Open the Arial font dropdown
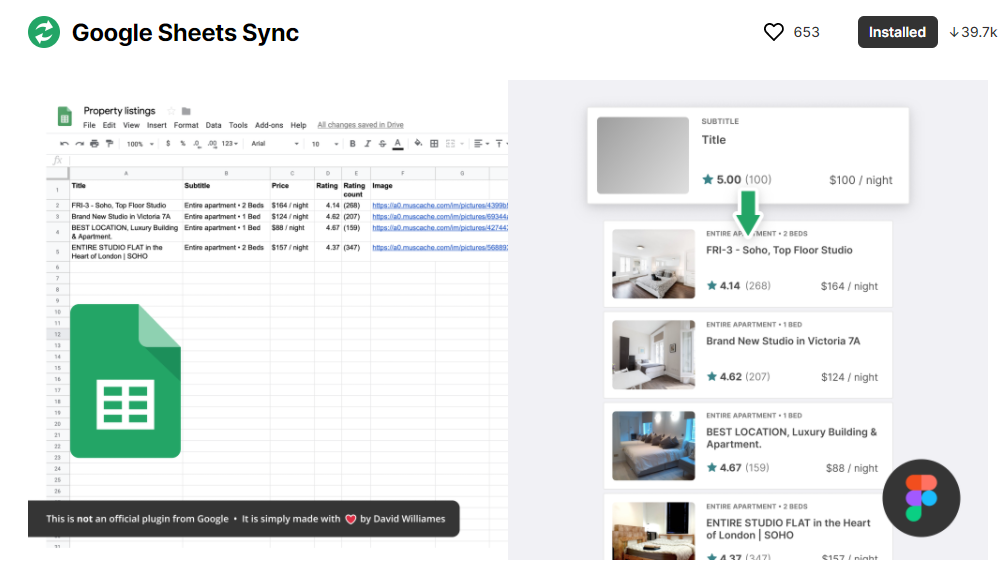1005x584 pixels. click(x=275, y=144)
